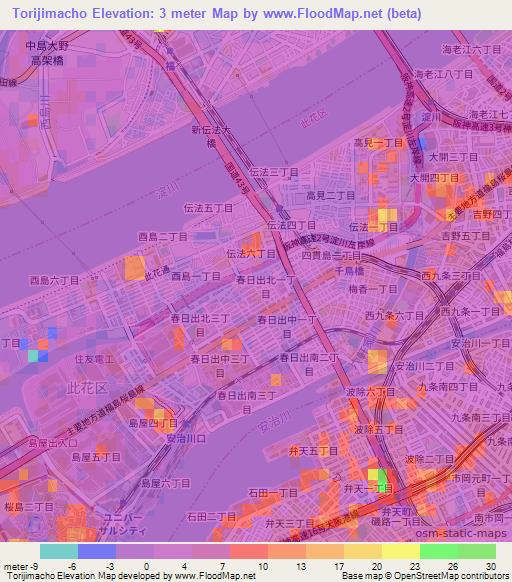Click the 伝法四丁目 map label
Viewport: 512px width, 582px height.
(x=291, y=225)
